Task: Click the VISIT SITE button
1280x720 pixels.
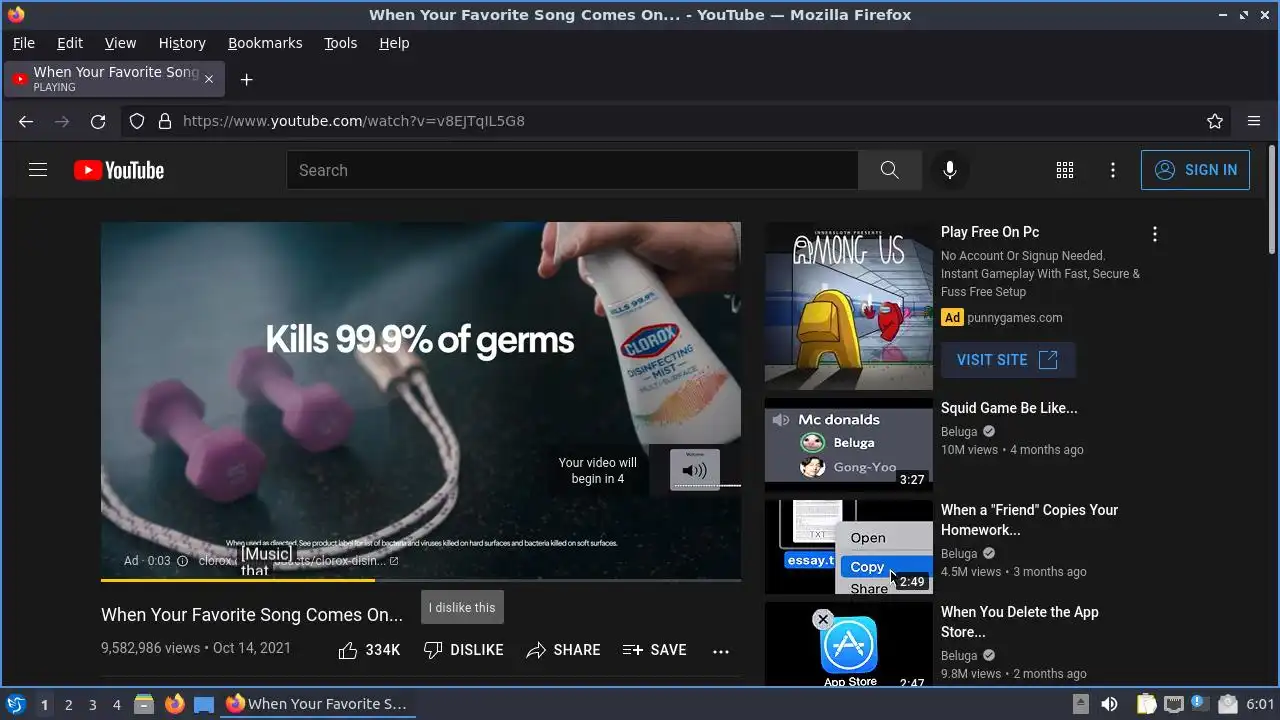Action: click(x=1007, y=360)
